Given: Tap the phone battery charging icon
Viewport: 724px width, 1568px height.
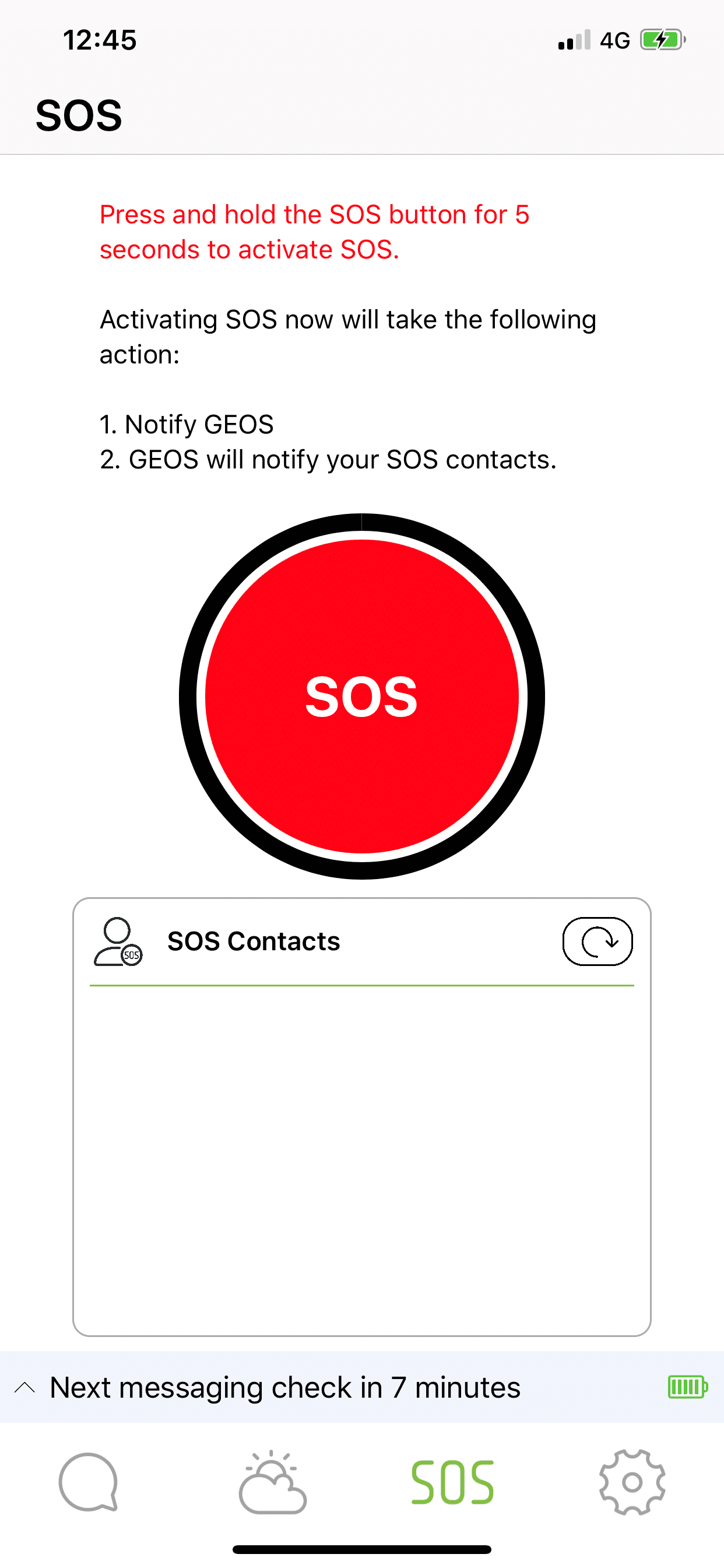Looking at the screenshot, I should click(x=663, y=40).
